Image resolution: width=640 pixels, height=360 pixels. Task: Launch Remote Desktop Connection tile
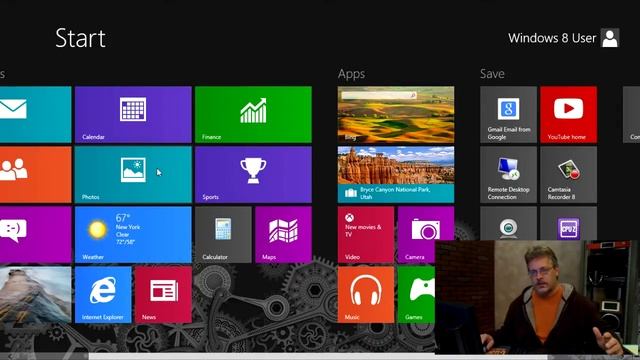click(508, 174)
